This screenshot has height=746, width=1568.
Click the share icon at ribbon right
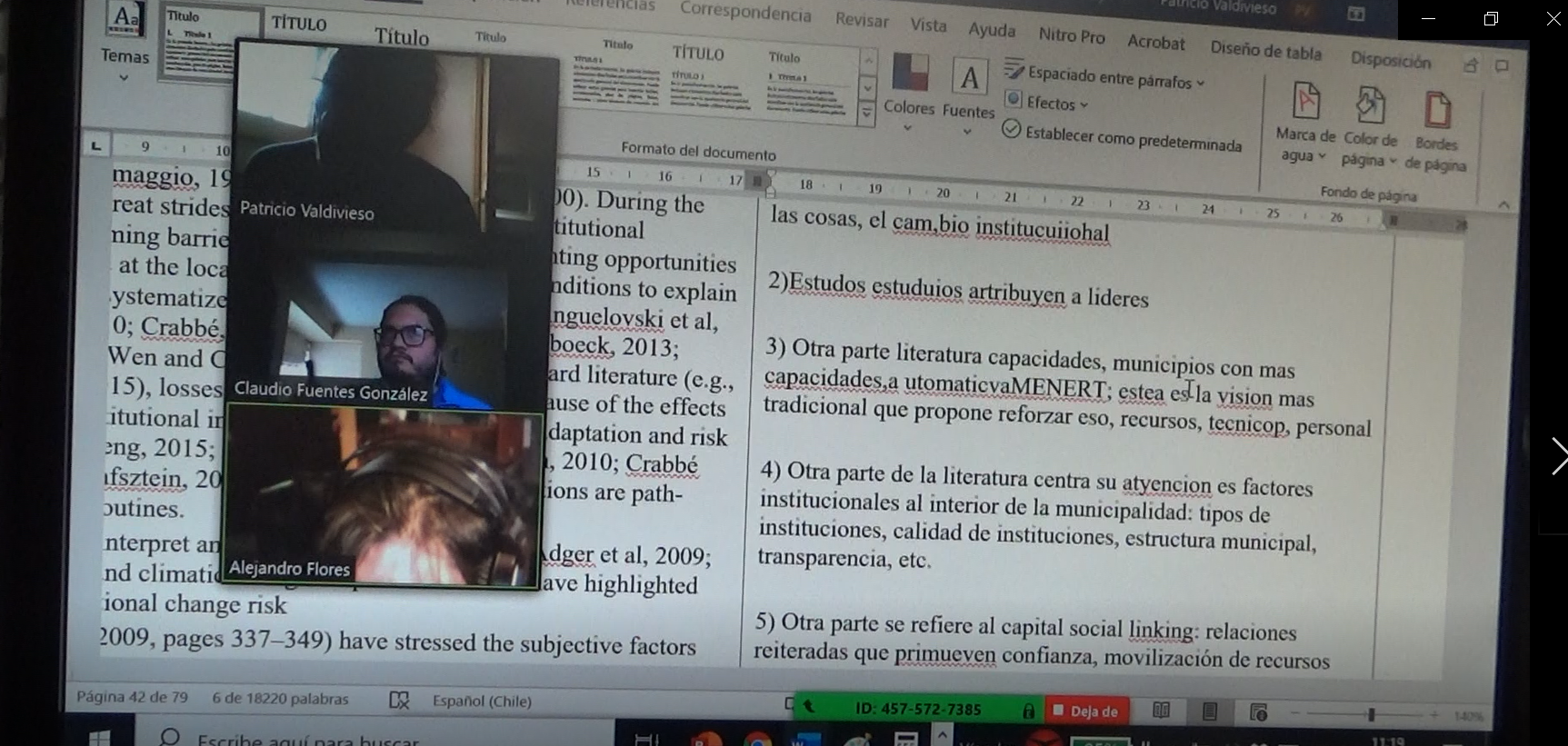coord(1470,65)
